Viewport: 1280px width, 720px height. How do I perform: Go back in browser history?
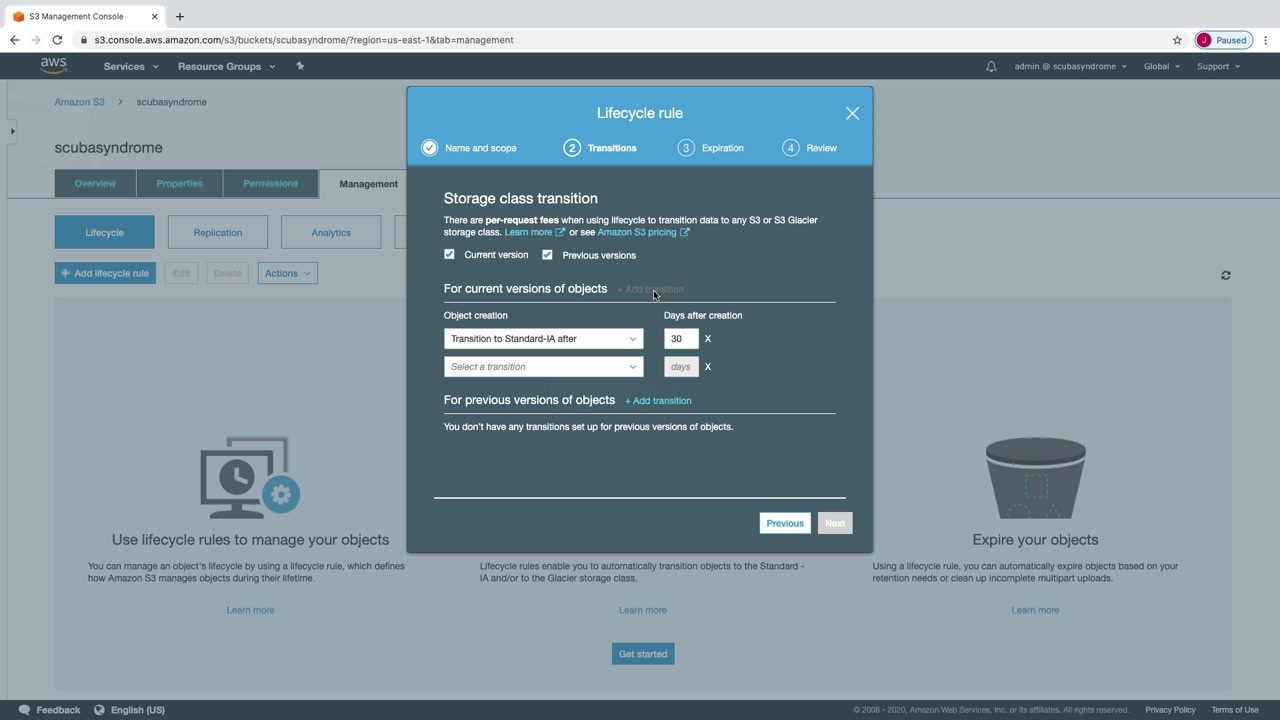[14, 40]
